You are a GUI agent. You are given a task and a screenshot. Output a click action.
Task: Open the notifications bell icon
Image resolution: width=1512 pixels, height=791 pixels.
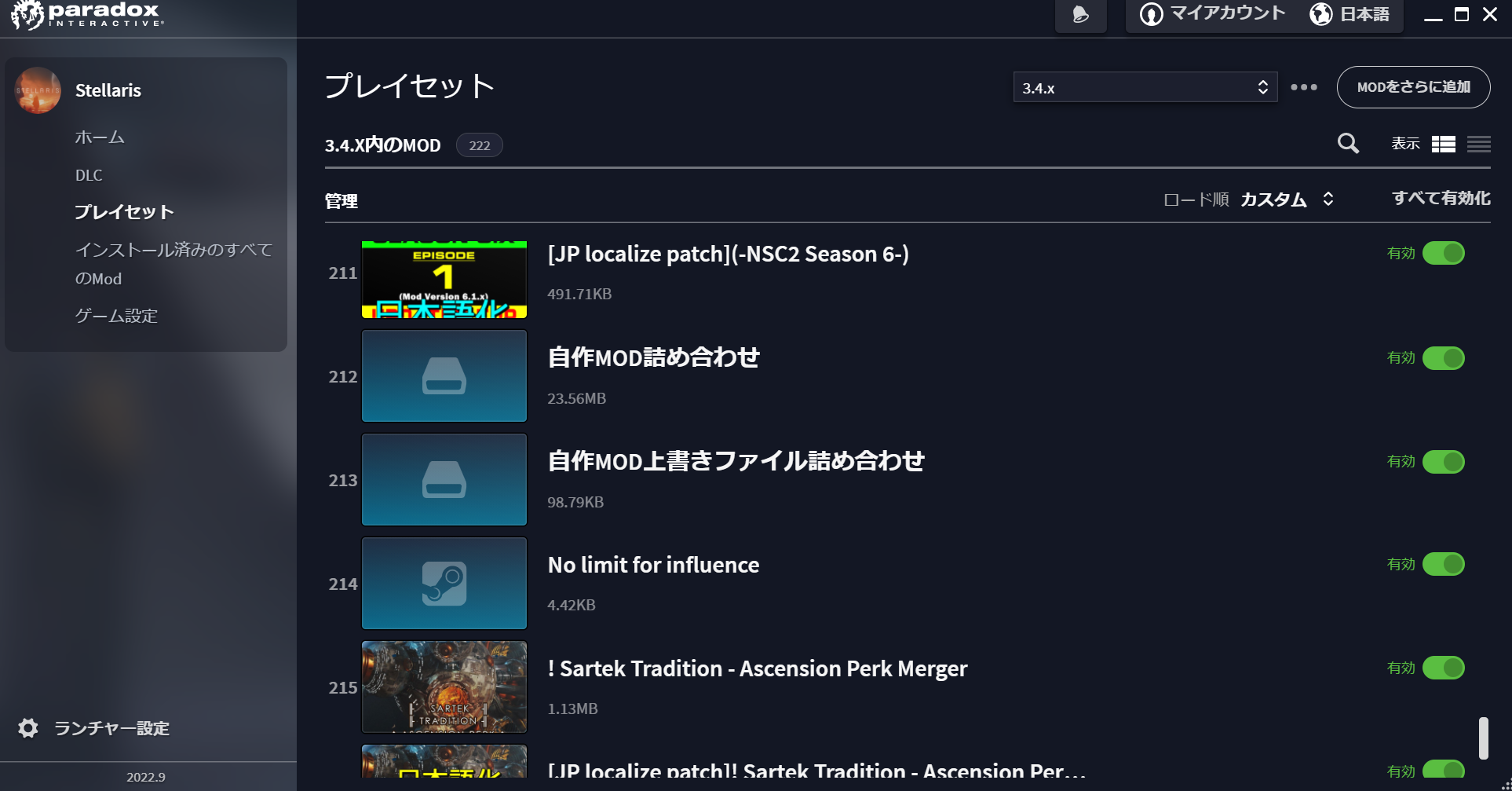coord(1080,14)
